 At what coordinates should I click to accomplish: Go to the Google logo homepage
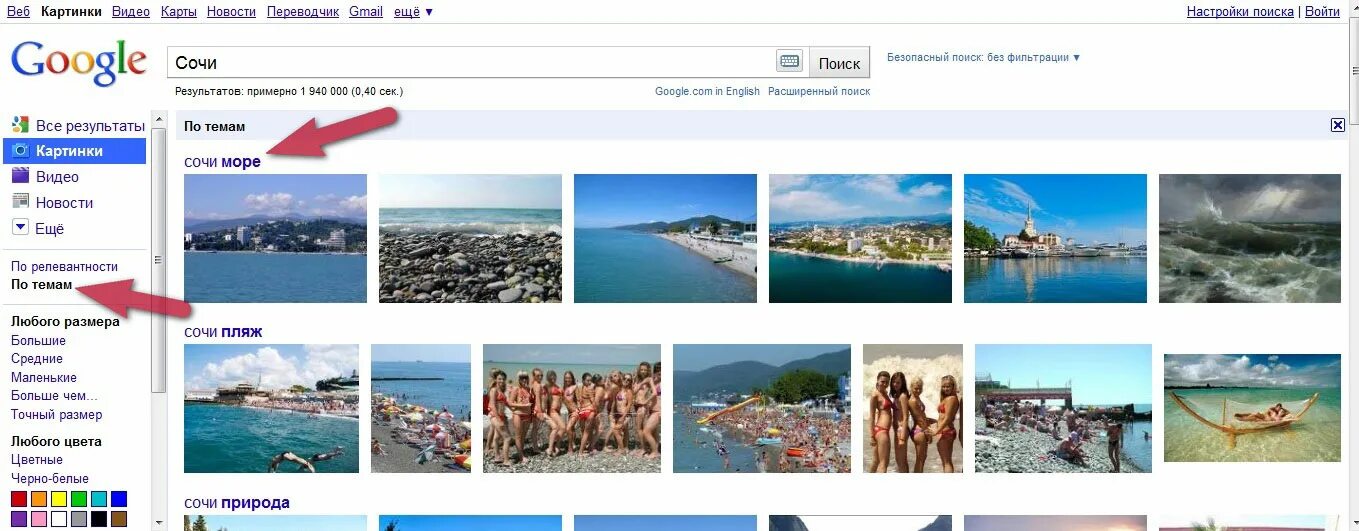79,64
